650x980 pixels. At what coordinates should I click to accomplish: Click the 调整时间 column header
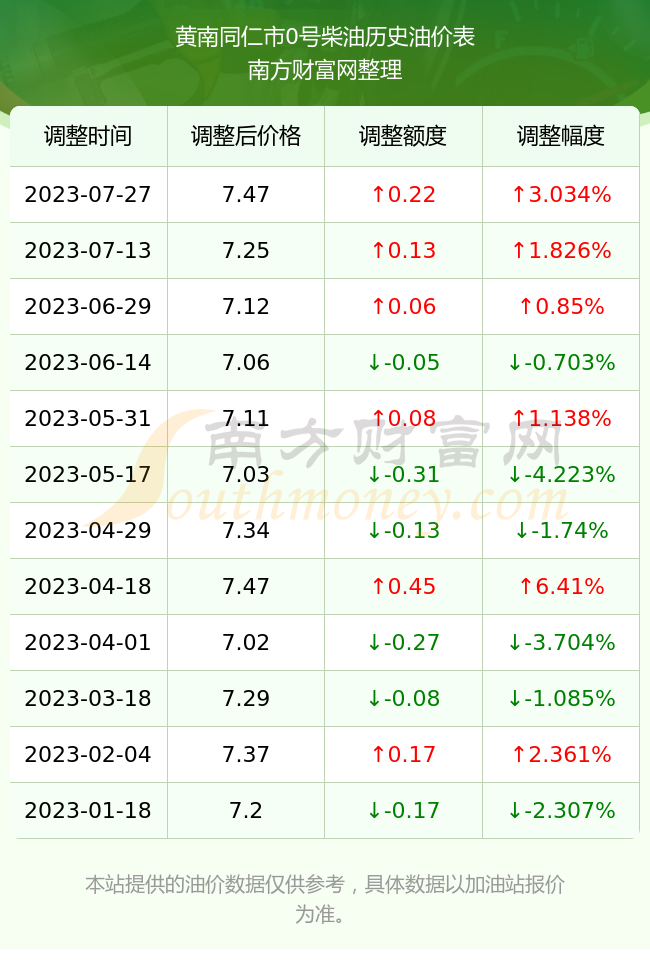(88, 136)
